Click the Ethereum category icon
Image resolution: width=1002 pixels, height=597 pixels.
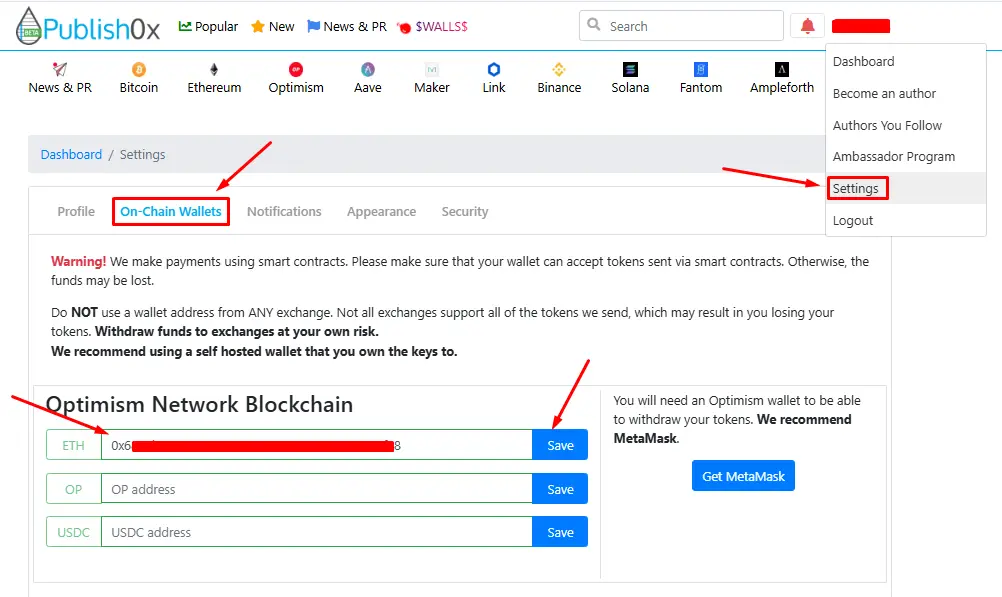point(214,69)
